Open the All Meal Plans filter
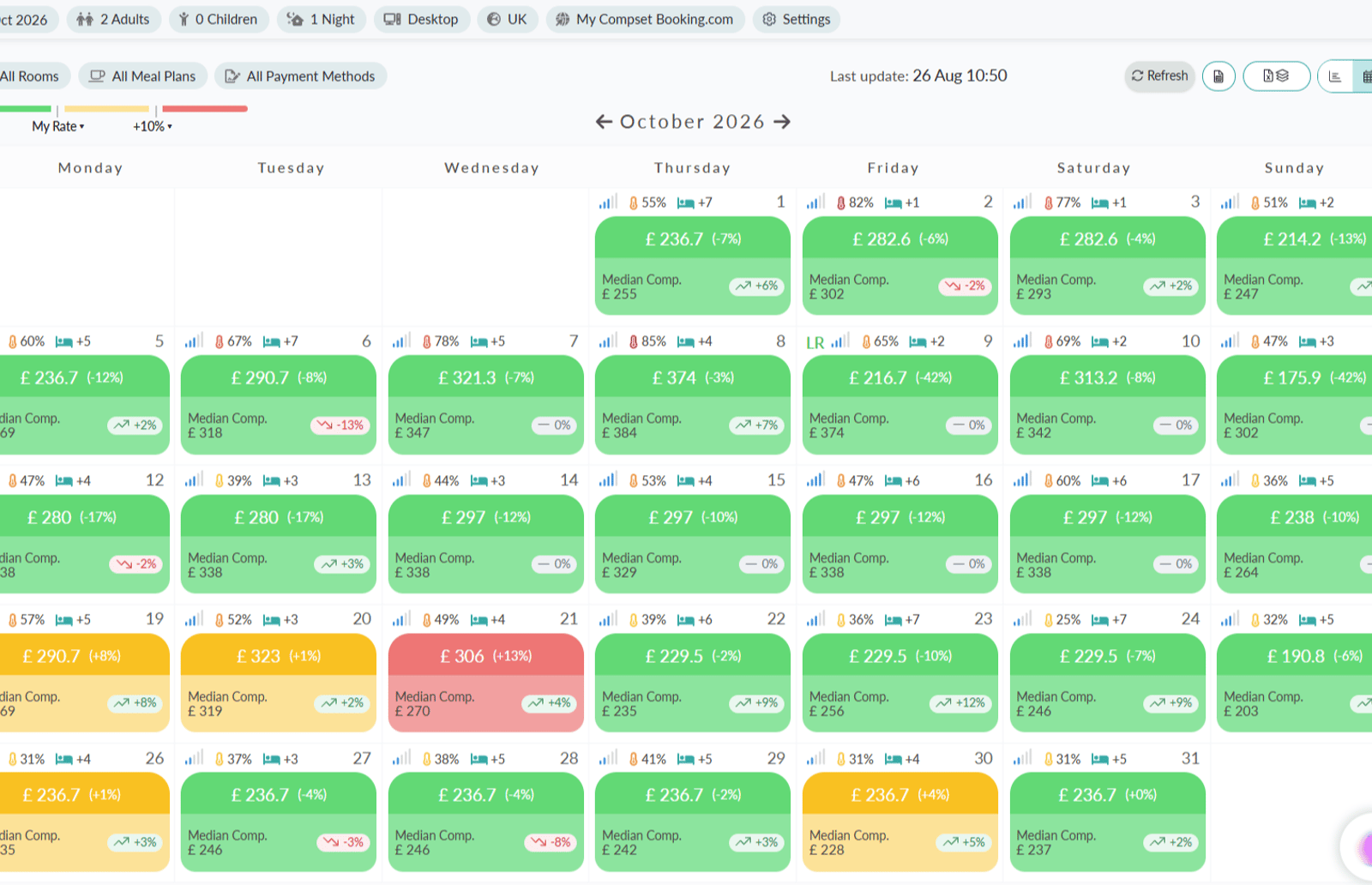This screenshot has width=1372, height=885. tap(143, 76)
